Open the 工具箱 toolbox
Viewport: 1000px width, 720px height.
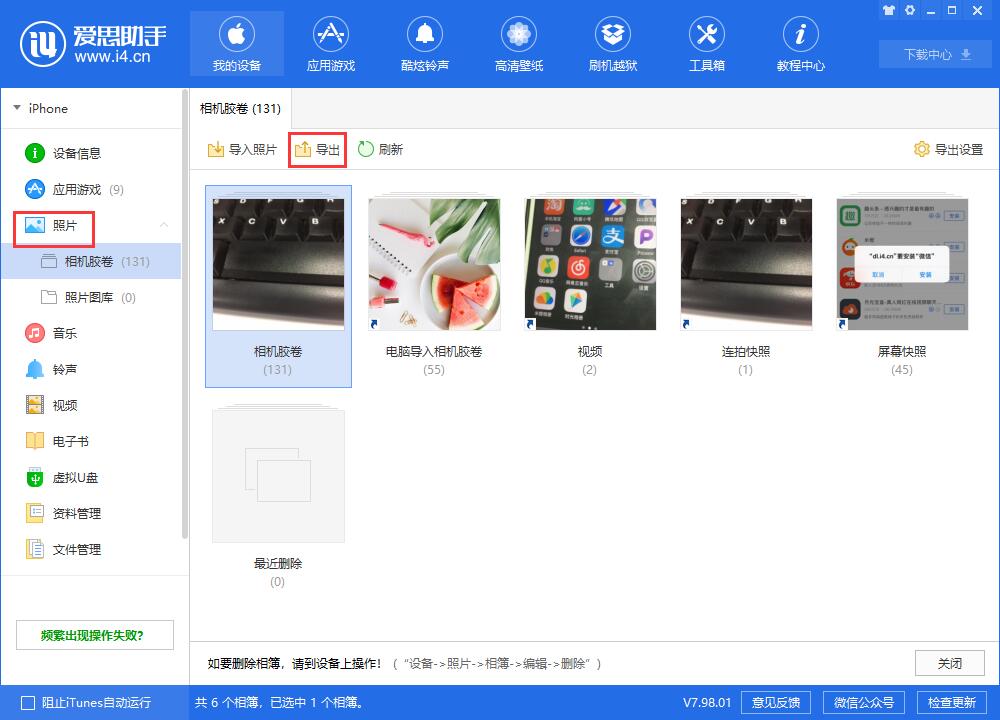(x=706, y=42)
